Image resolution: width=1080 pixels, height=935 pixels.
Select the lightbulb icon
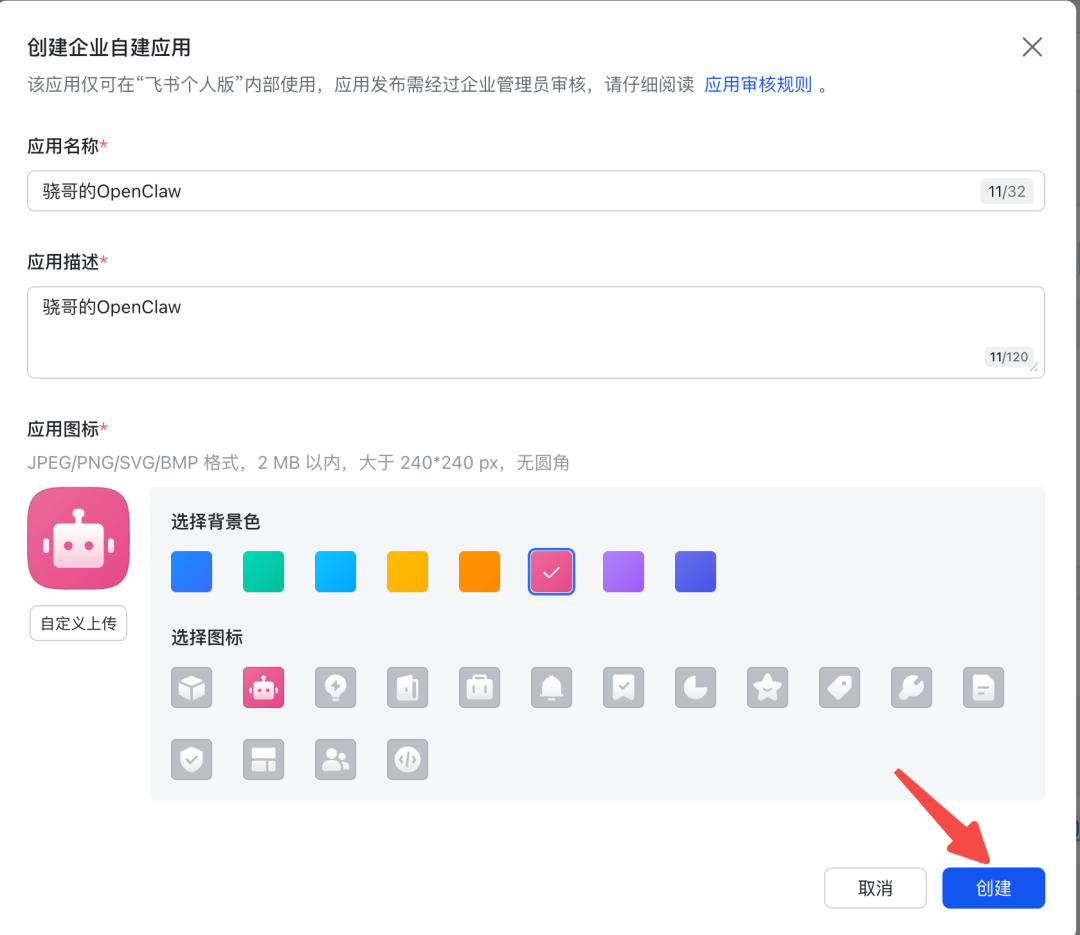[x=335, y=687]
